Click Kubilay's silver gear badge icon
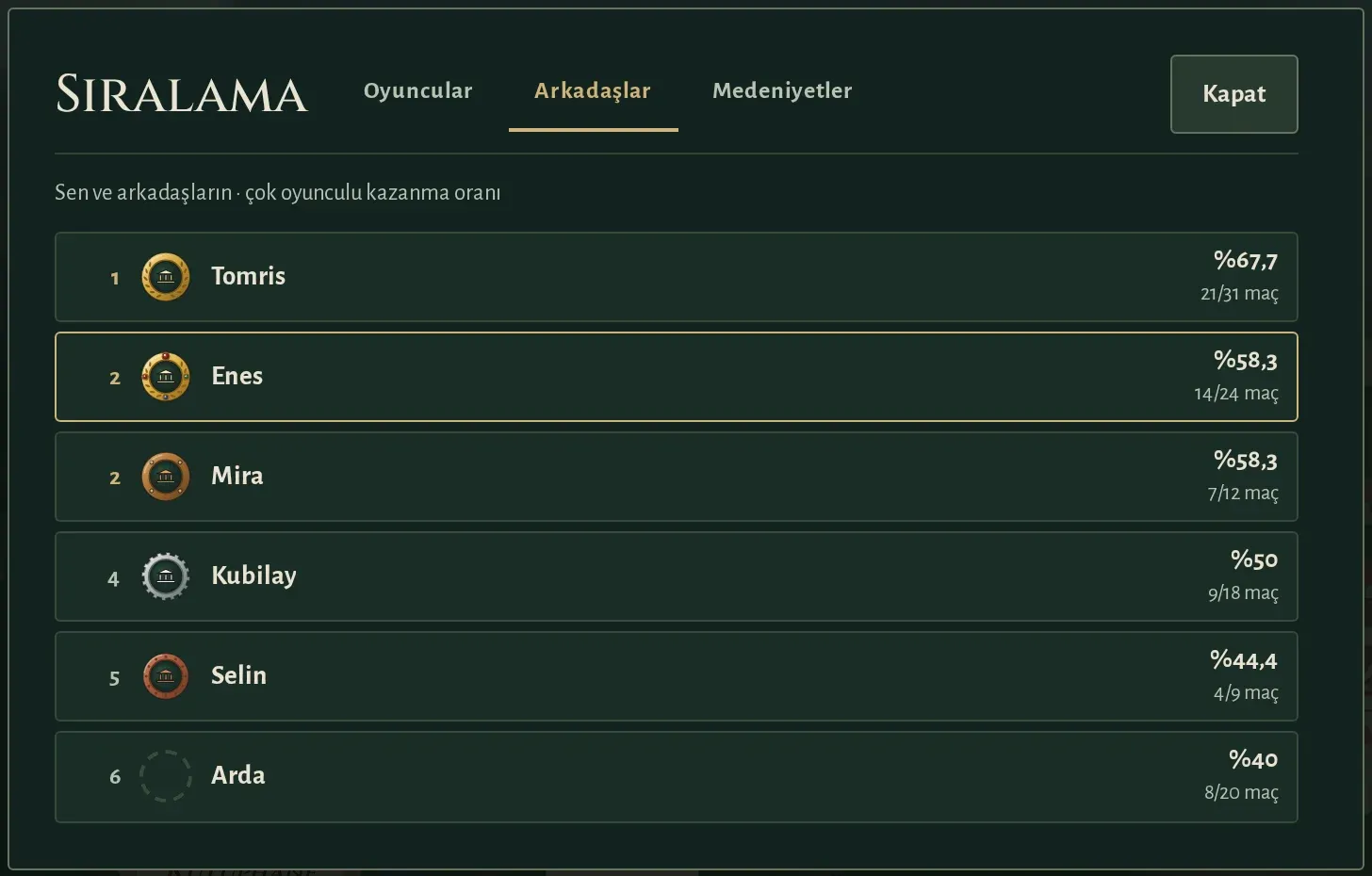The image size is (1372, 876). (166, 576)
